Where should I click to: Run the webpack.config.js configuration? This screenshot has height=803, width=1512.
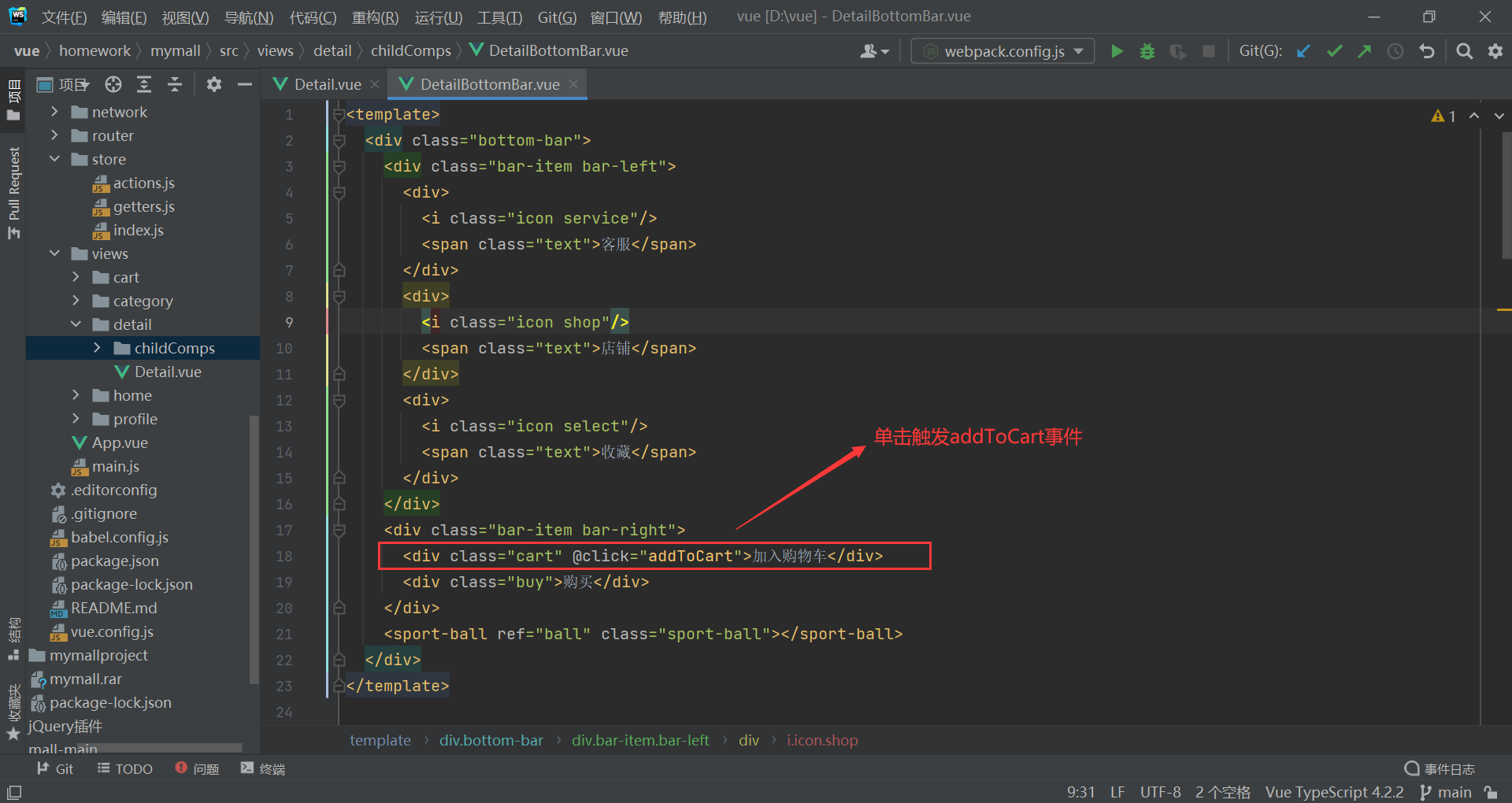1117,51
